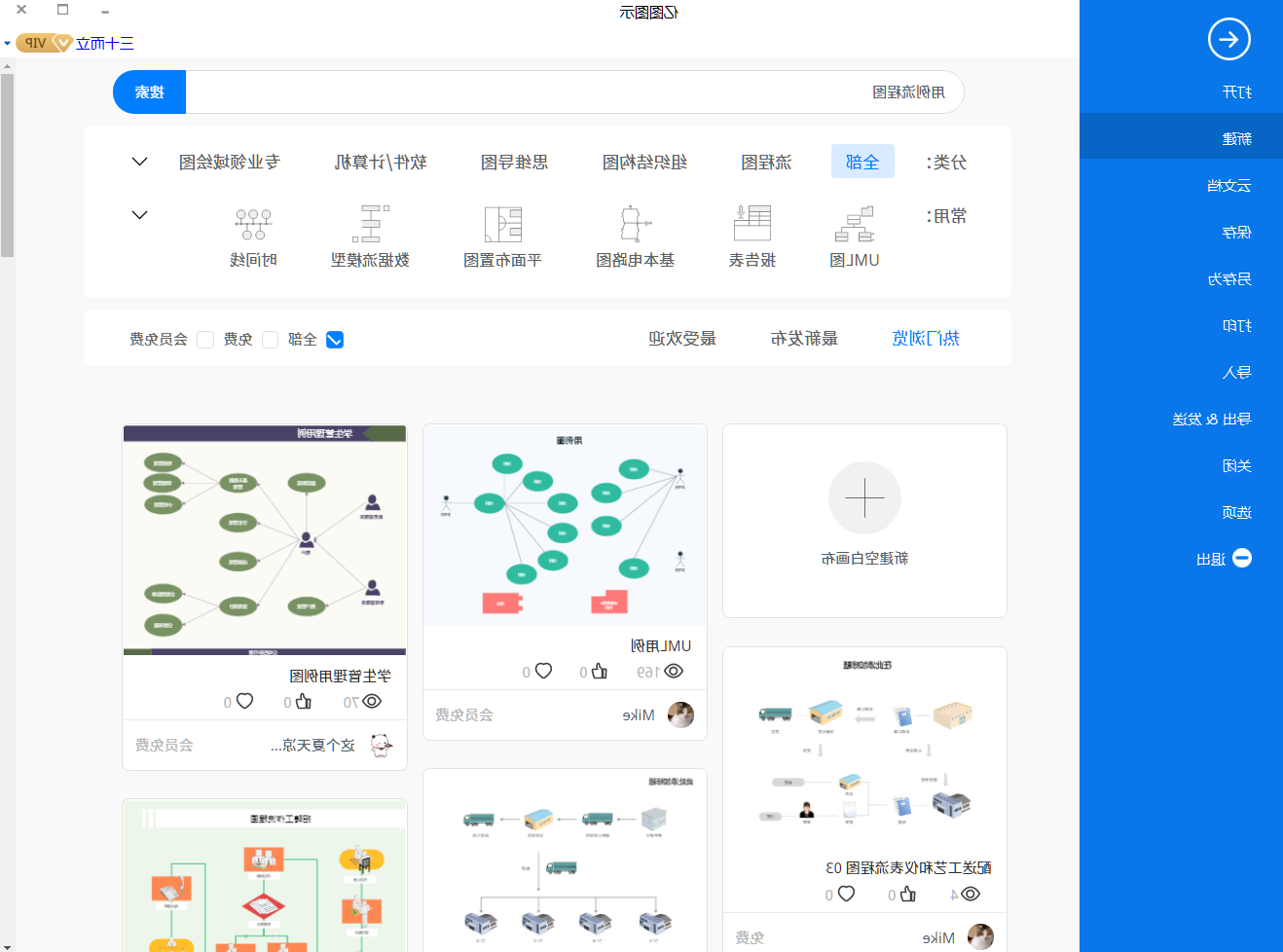Open the 学生管理用例图 thumbnail
Image resolution: width=1283 pixels, height=952 pixels.
click(265, 540)
